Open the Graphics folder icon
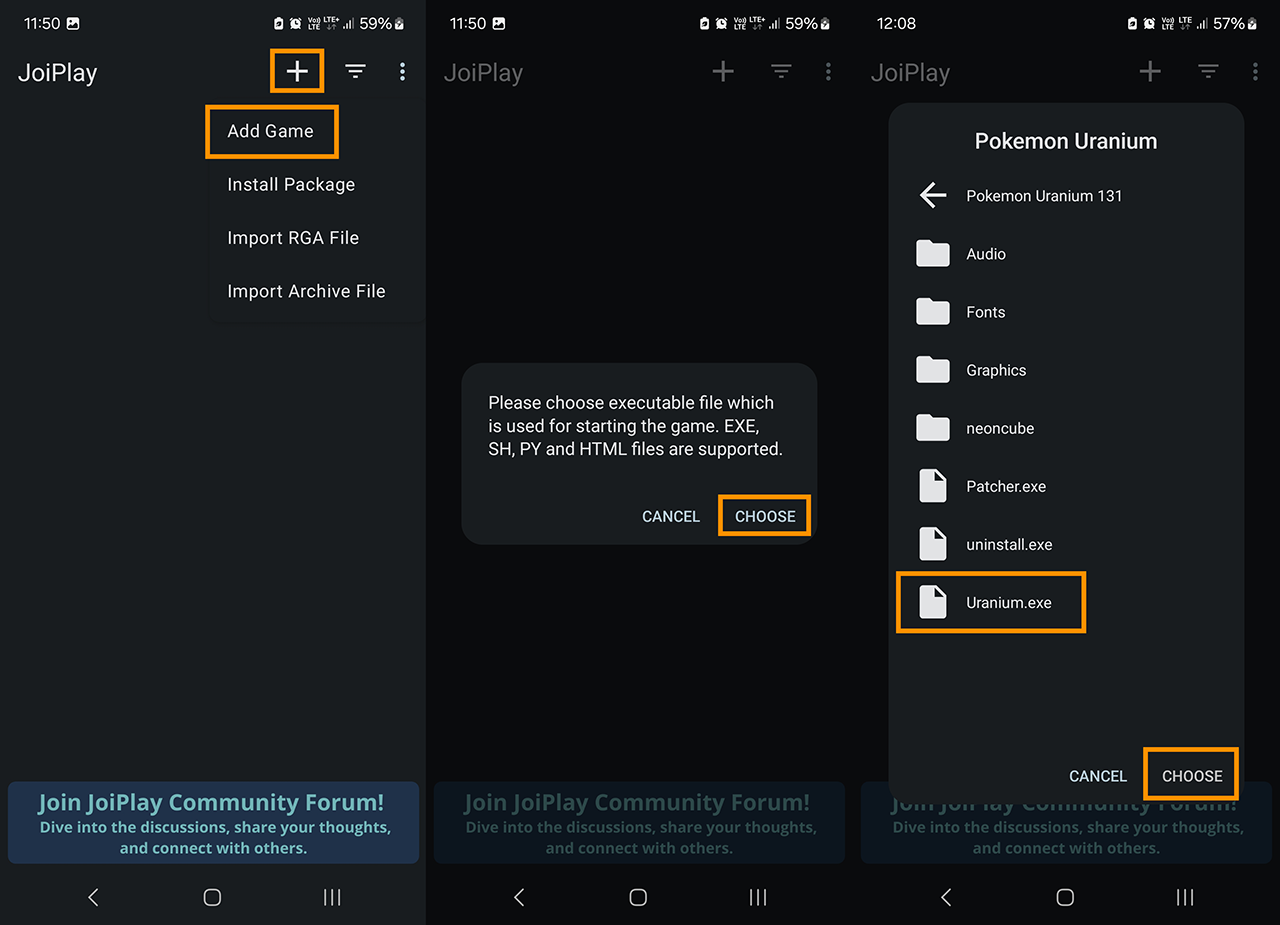The width and height of the screenshot is (1280, 925). 932,370
